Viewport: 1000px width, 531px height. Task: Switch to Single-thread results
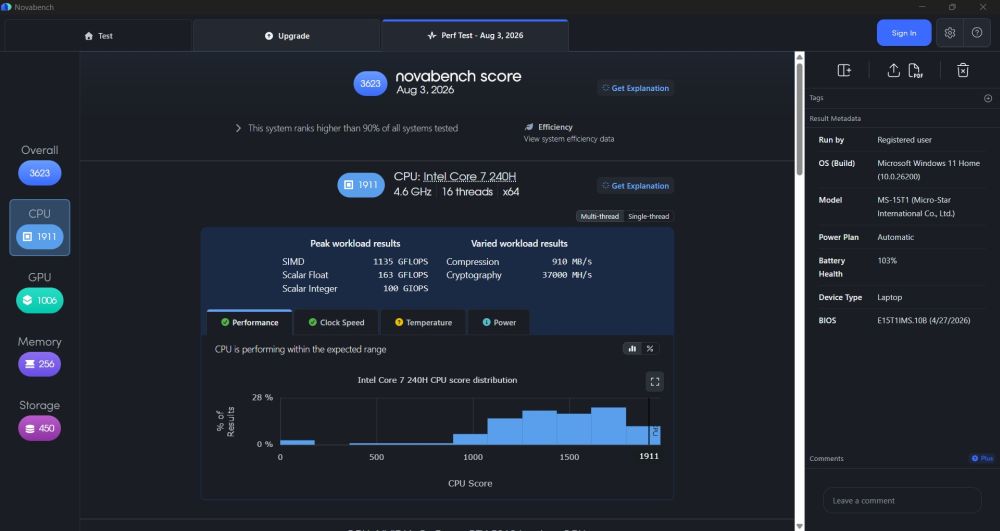click(649, 217)
